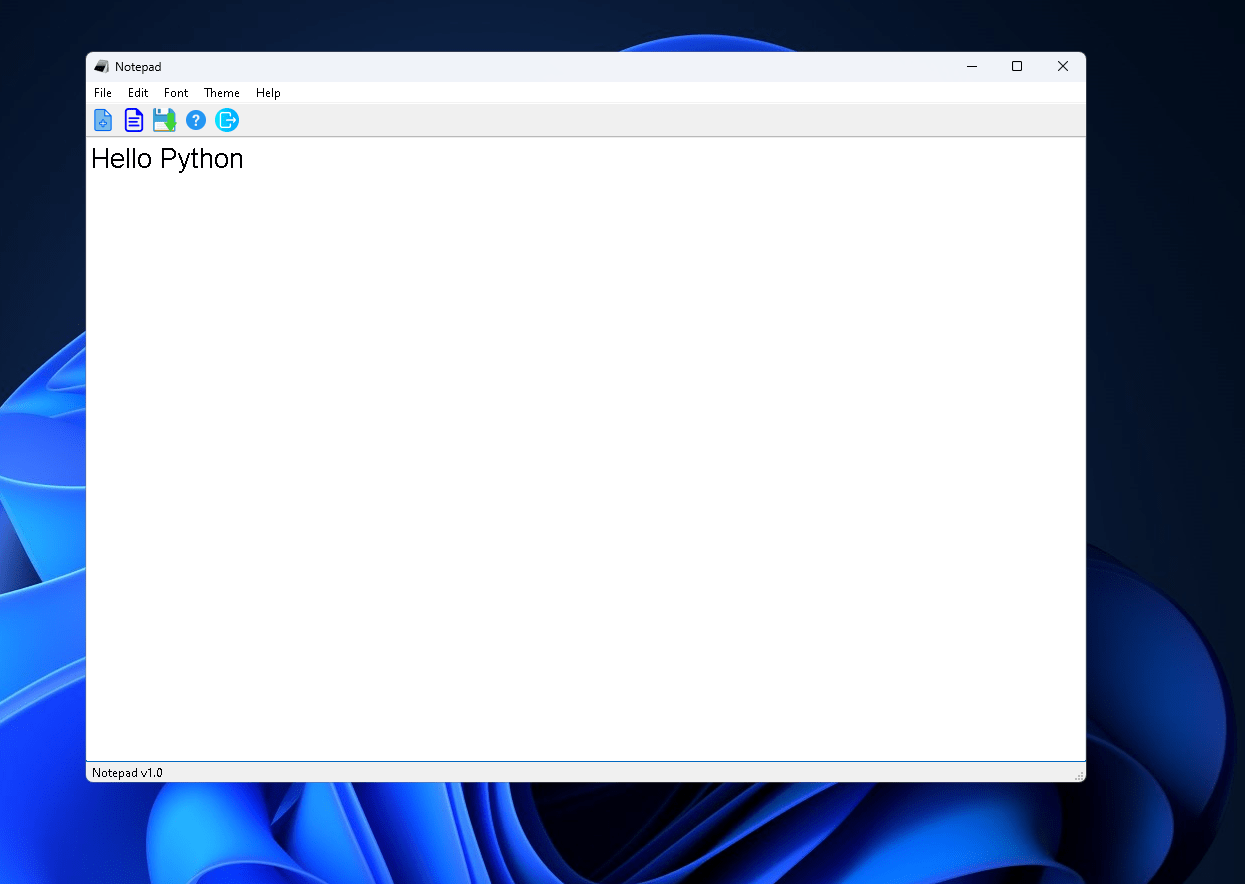Create a new document using the toolbar
Screen dimensions: 1245x884
(103, 120)
